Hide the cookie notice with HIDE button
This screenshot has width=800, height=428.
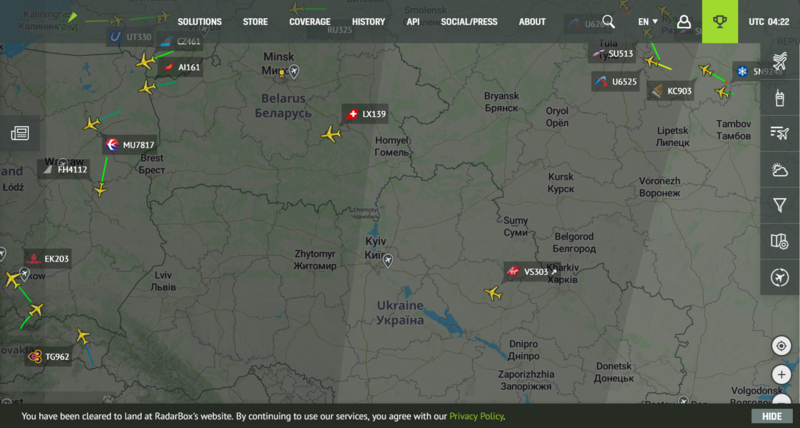click(771, 416)
